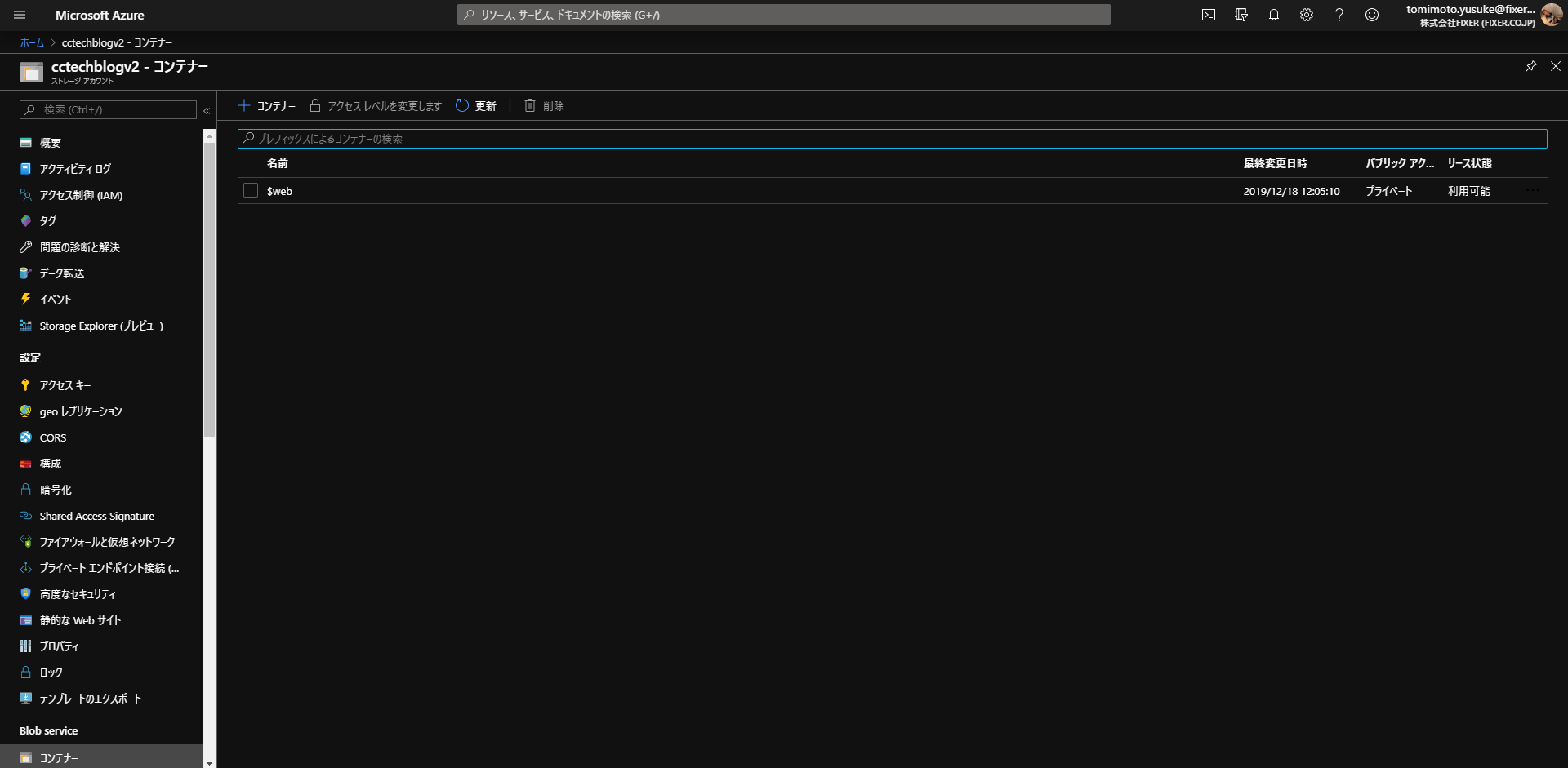Open the hamburger portal menu
This screenshot has height=768, width=1568.
pos(20,15)
